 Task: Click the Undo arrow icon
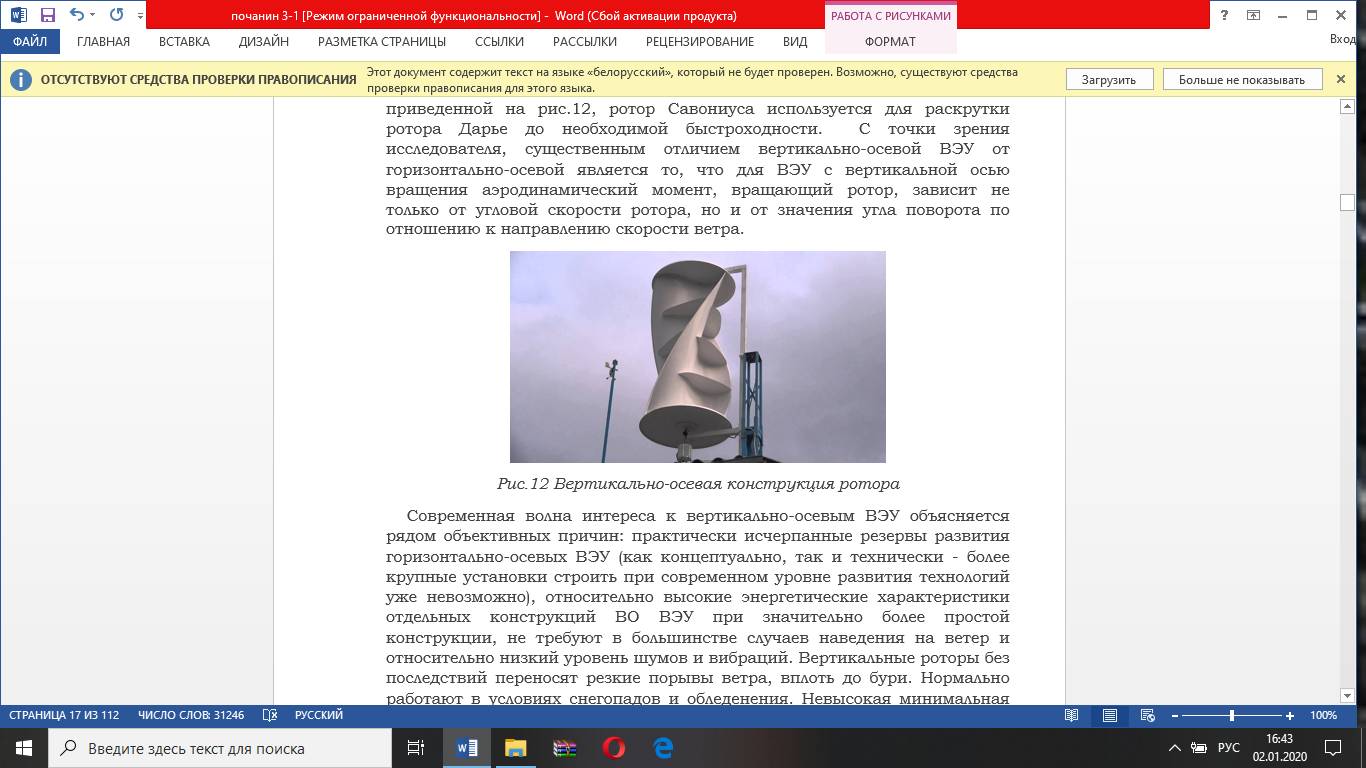point(76,15)
